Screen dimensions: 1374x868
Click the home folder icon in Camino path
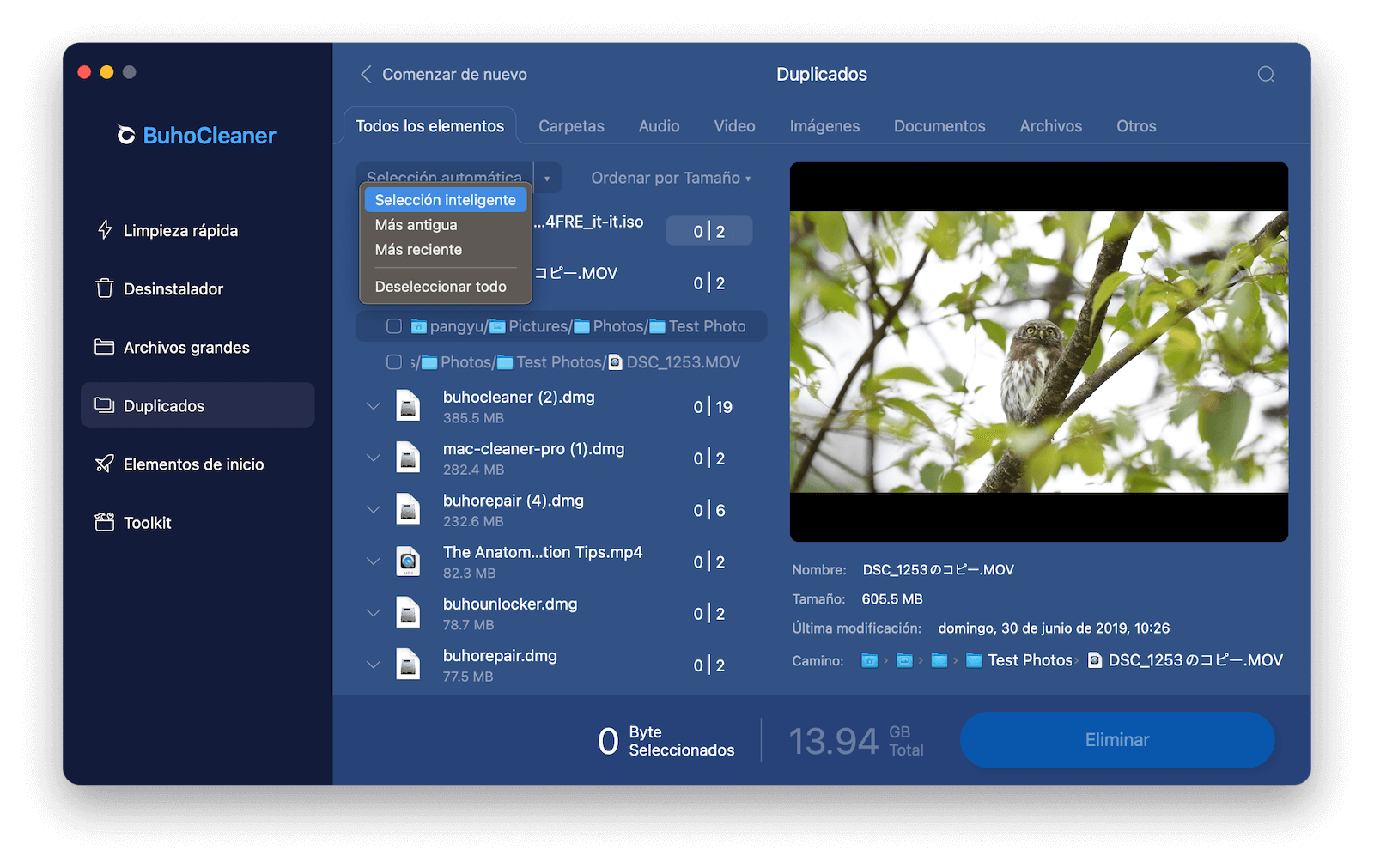(x=870, y=660)
